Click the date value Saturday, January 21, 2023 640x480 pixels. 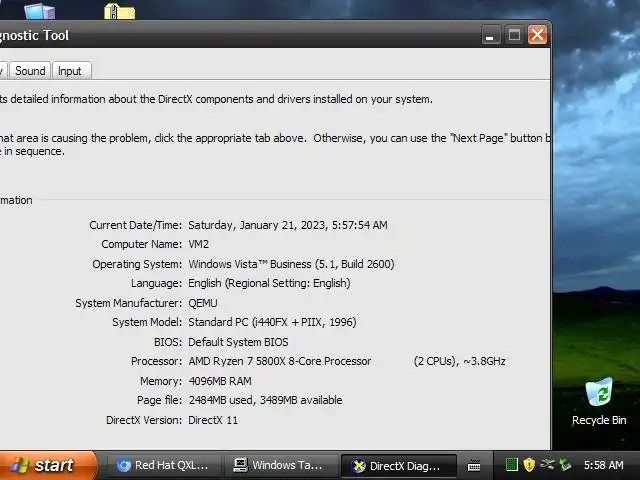[x=288, y=225]
